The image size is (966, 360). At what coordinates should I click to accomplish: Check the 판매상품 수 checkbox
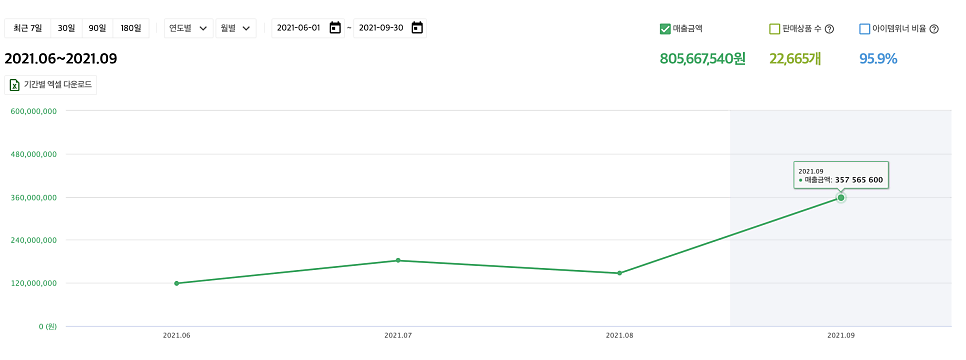pos(774,29)
